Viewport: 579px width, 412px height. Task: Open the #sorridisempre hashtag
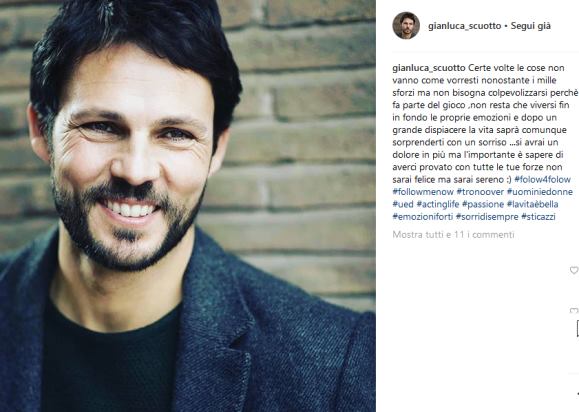click(487, 217)
